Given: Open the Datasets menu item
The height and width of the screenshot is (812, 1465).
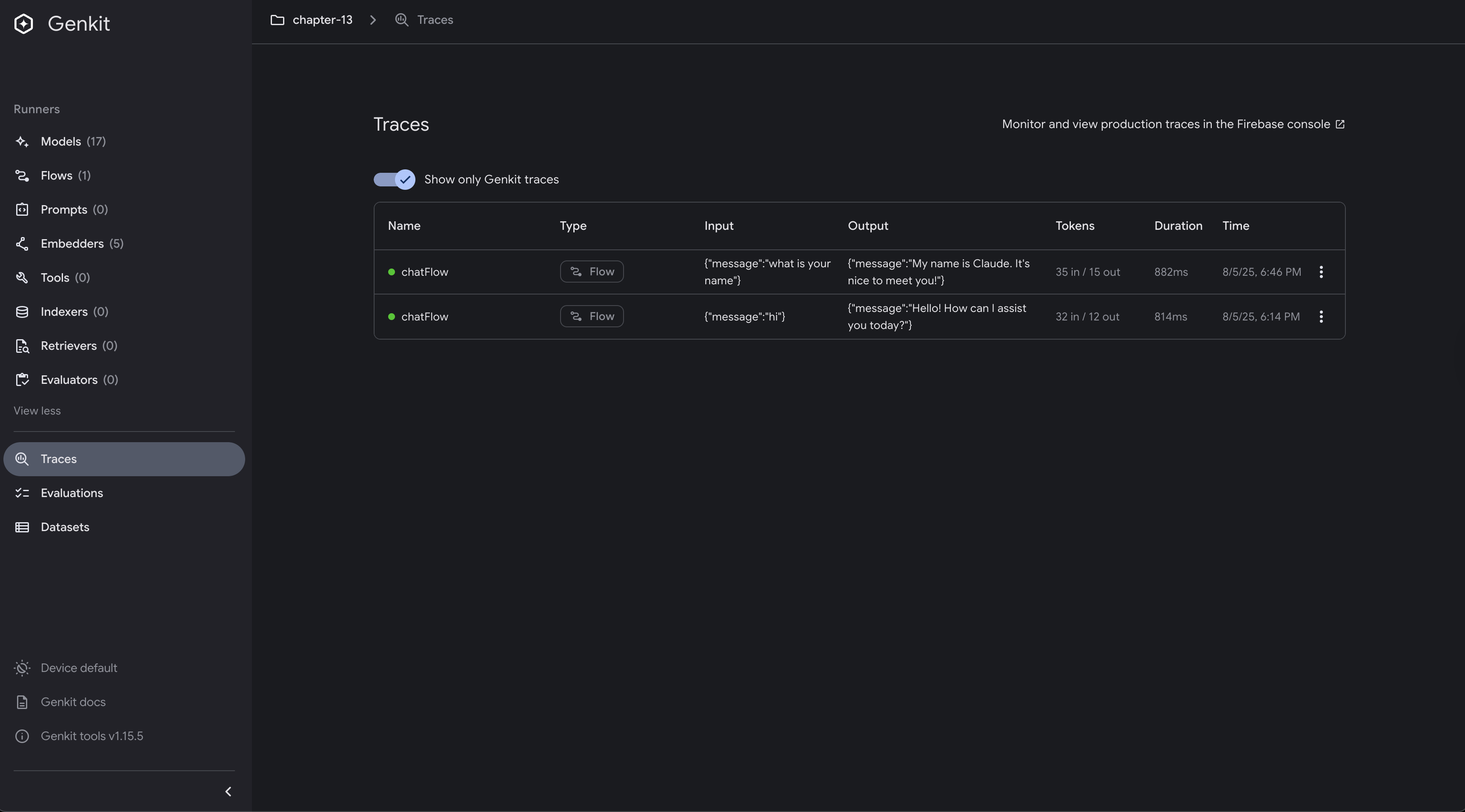Looking at the screenshot, I should click(124, 527).
